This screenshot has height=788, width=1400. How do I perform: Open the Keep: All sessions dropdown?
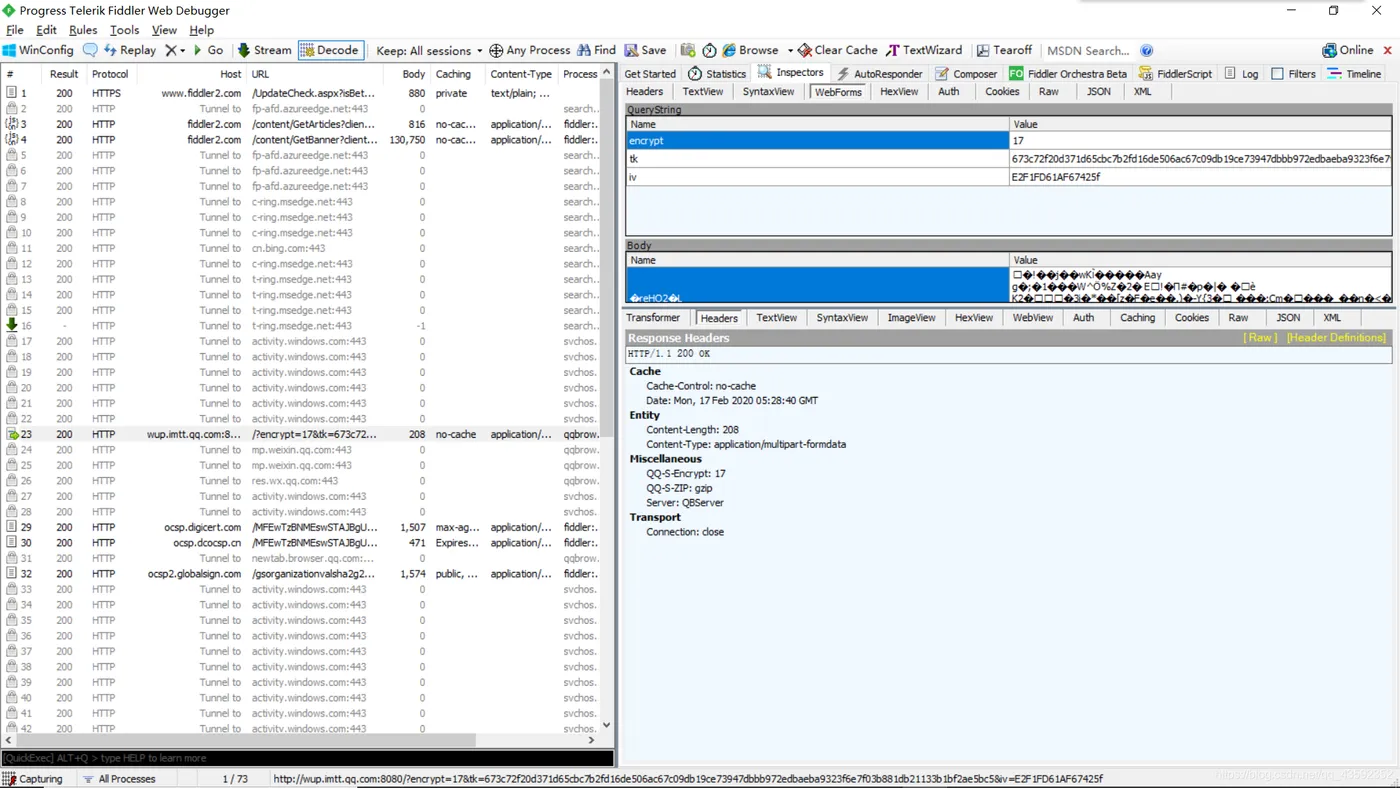429,50
